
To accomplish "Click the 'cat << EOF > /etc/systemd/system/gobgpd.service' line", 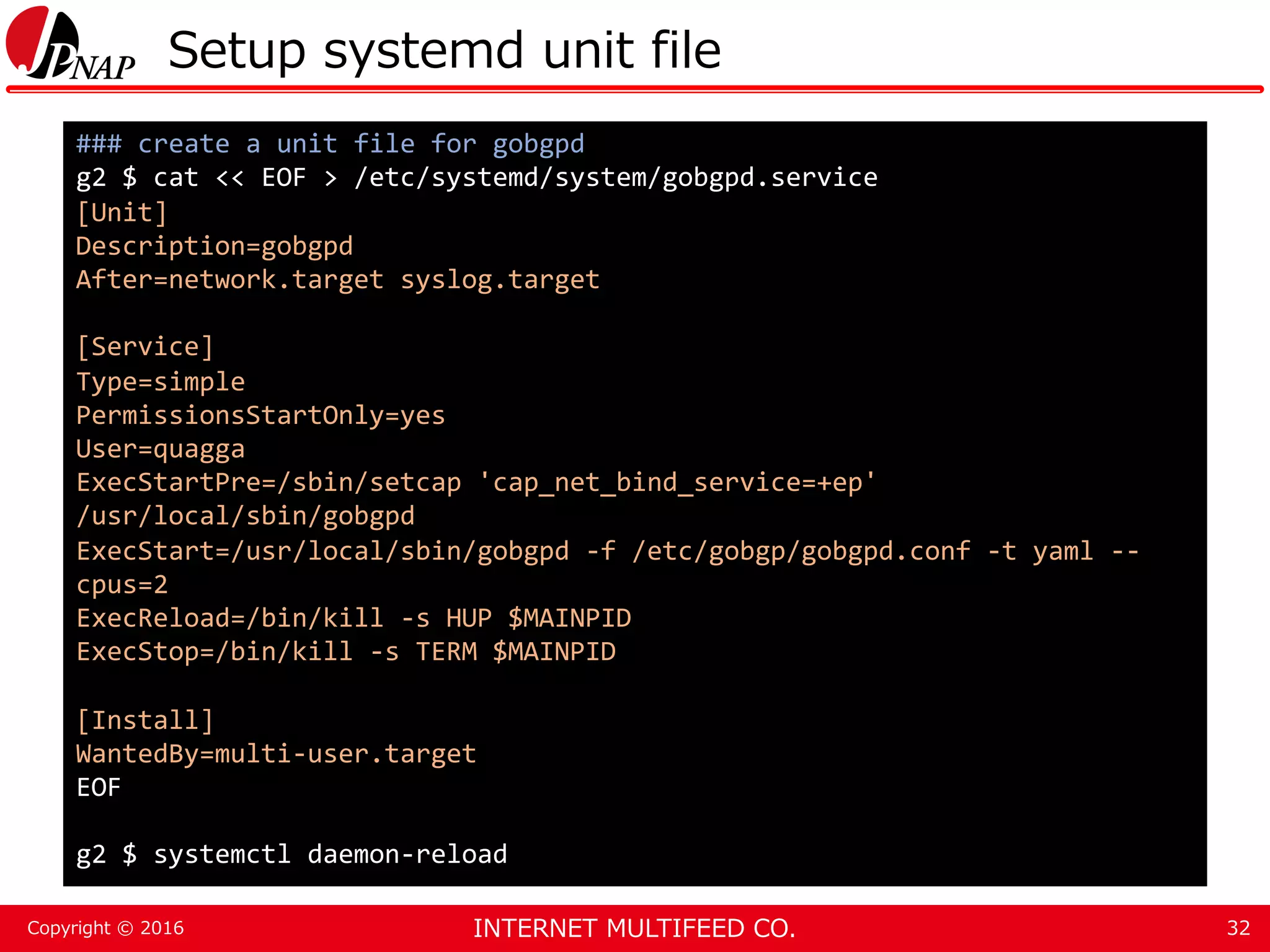I will point(477,178).
